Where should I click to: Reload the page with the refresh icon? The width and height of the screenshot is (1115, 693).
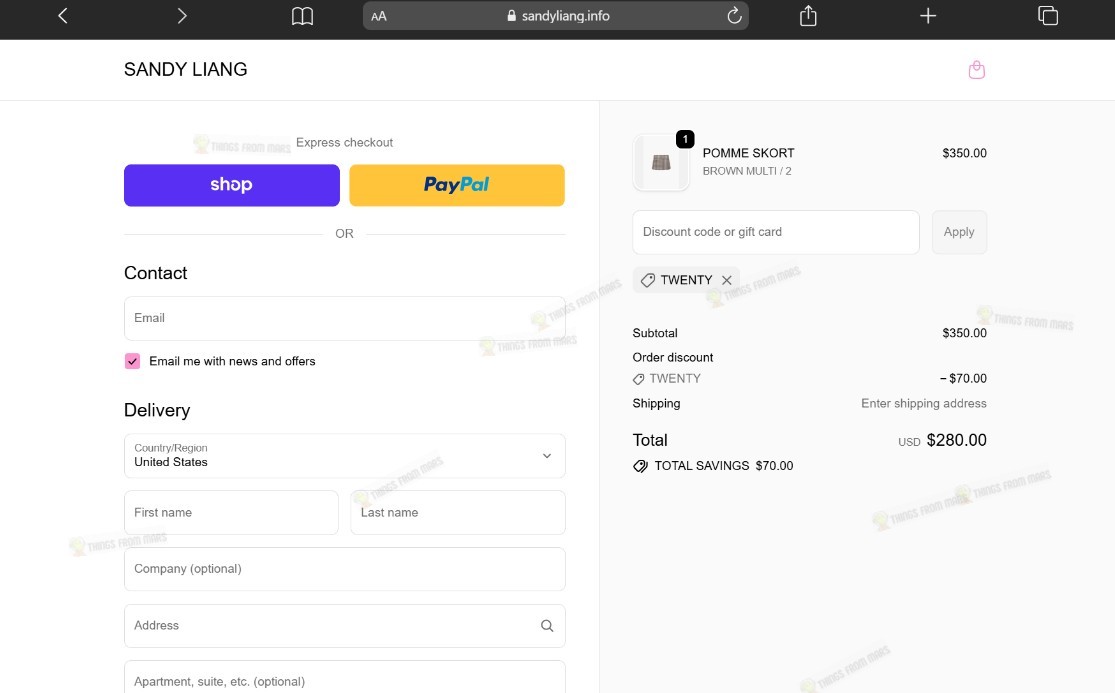click(734, 16)
